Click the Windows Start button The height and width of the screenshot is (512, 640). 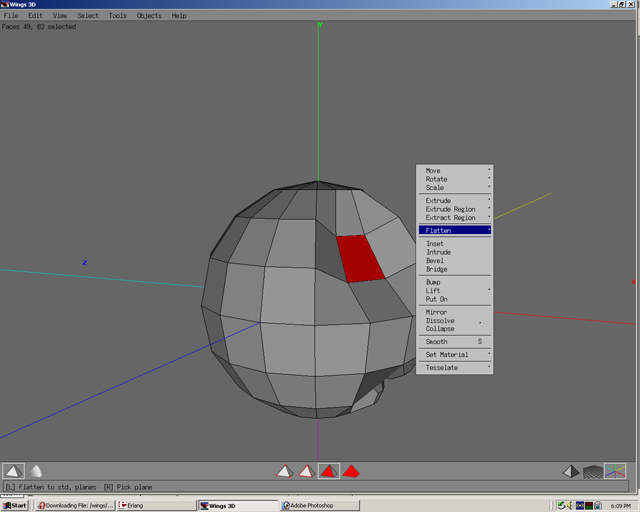(15, 505)
